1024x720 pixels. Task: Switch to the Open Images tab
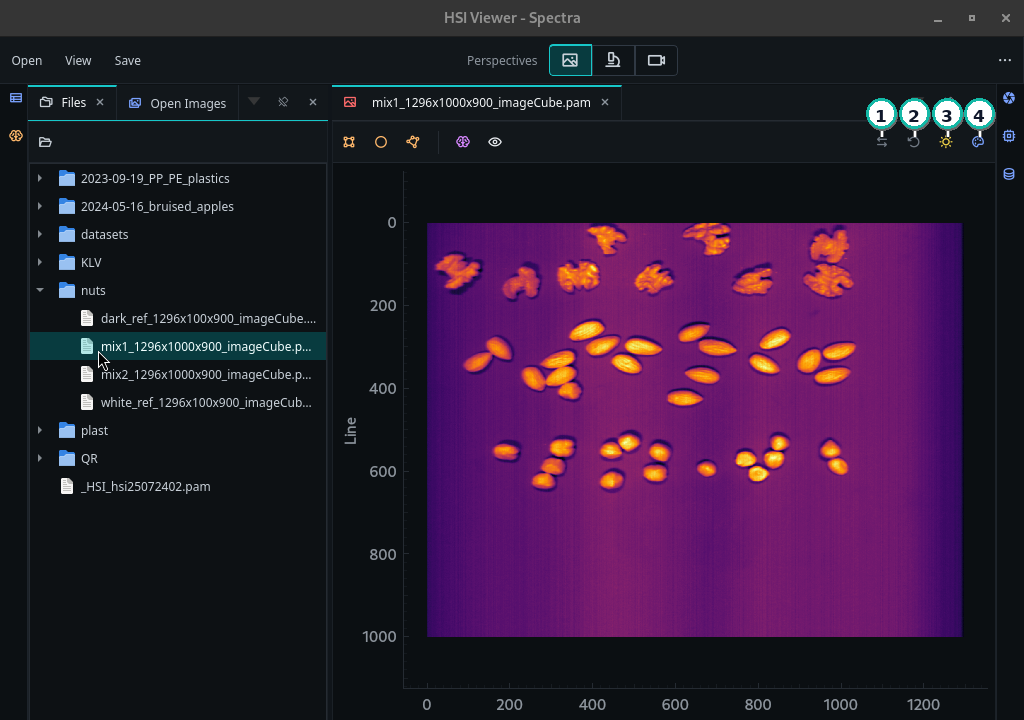(178, 103)
